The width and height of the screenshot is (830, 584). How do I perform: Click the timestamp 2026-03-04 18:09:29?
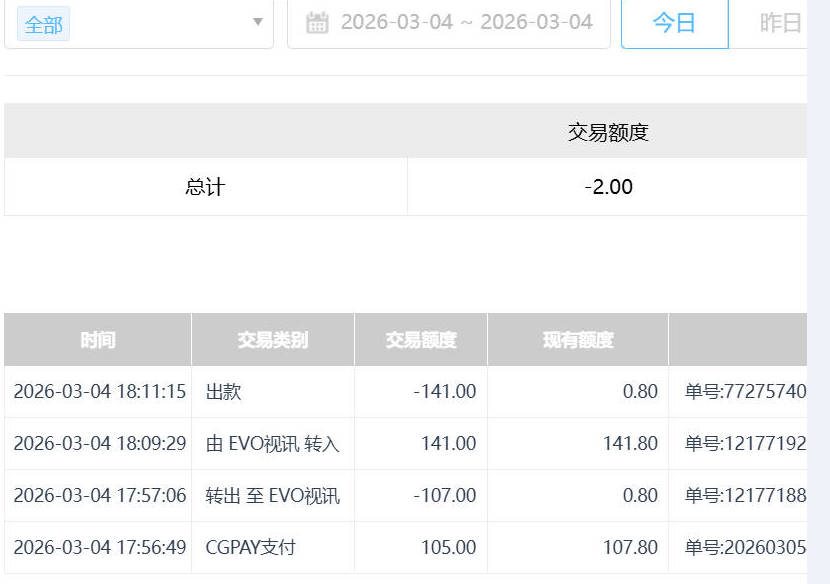(99, 444)
